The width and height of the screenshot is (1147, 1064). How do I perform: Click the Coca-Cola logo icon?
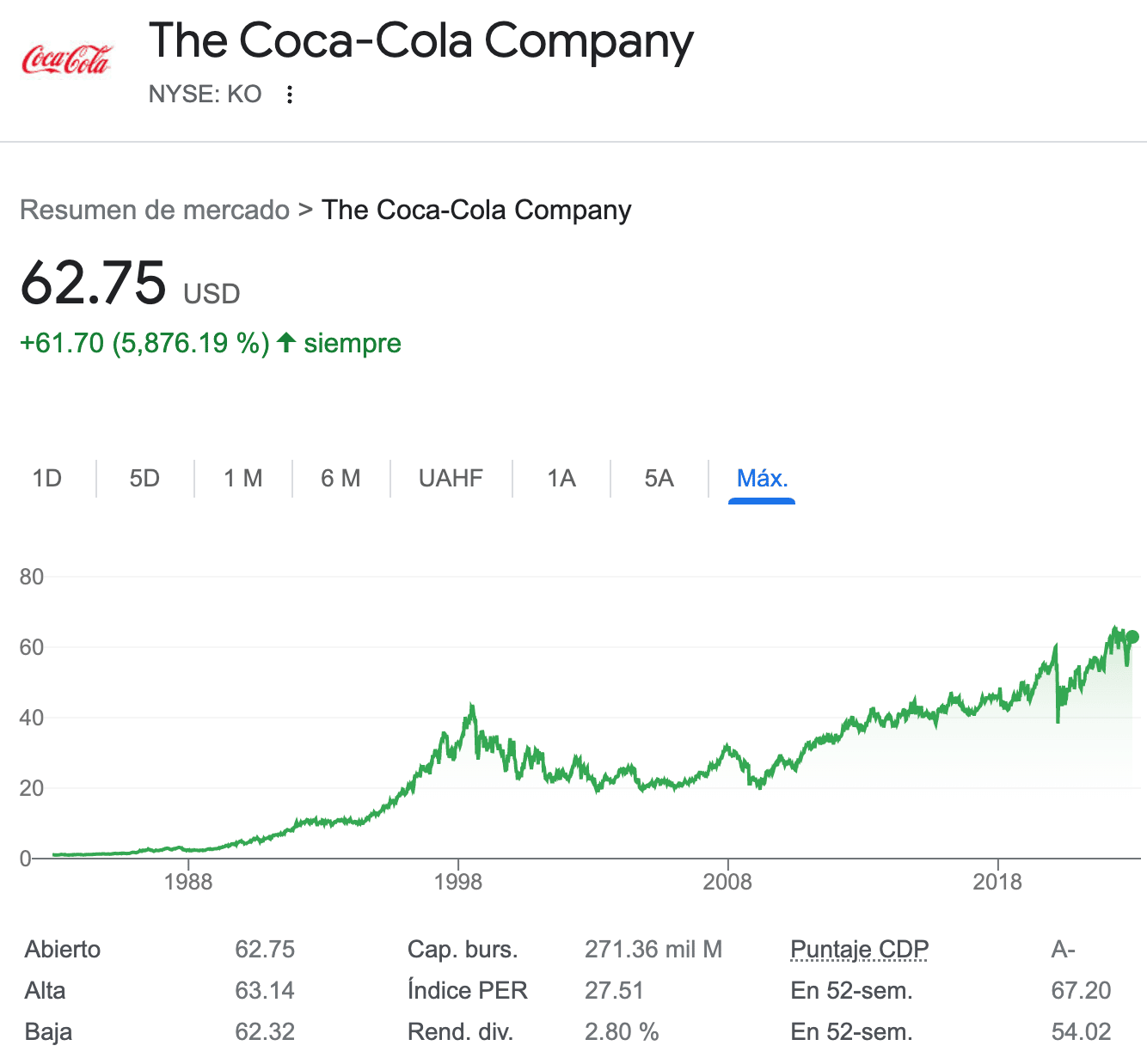66,60
